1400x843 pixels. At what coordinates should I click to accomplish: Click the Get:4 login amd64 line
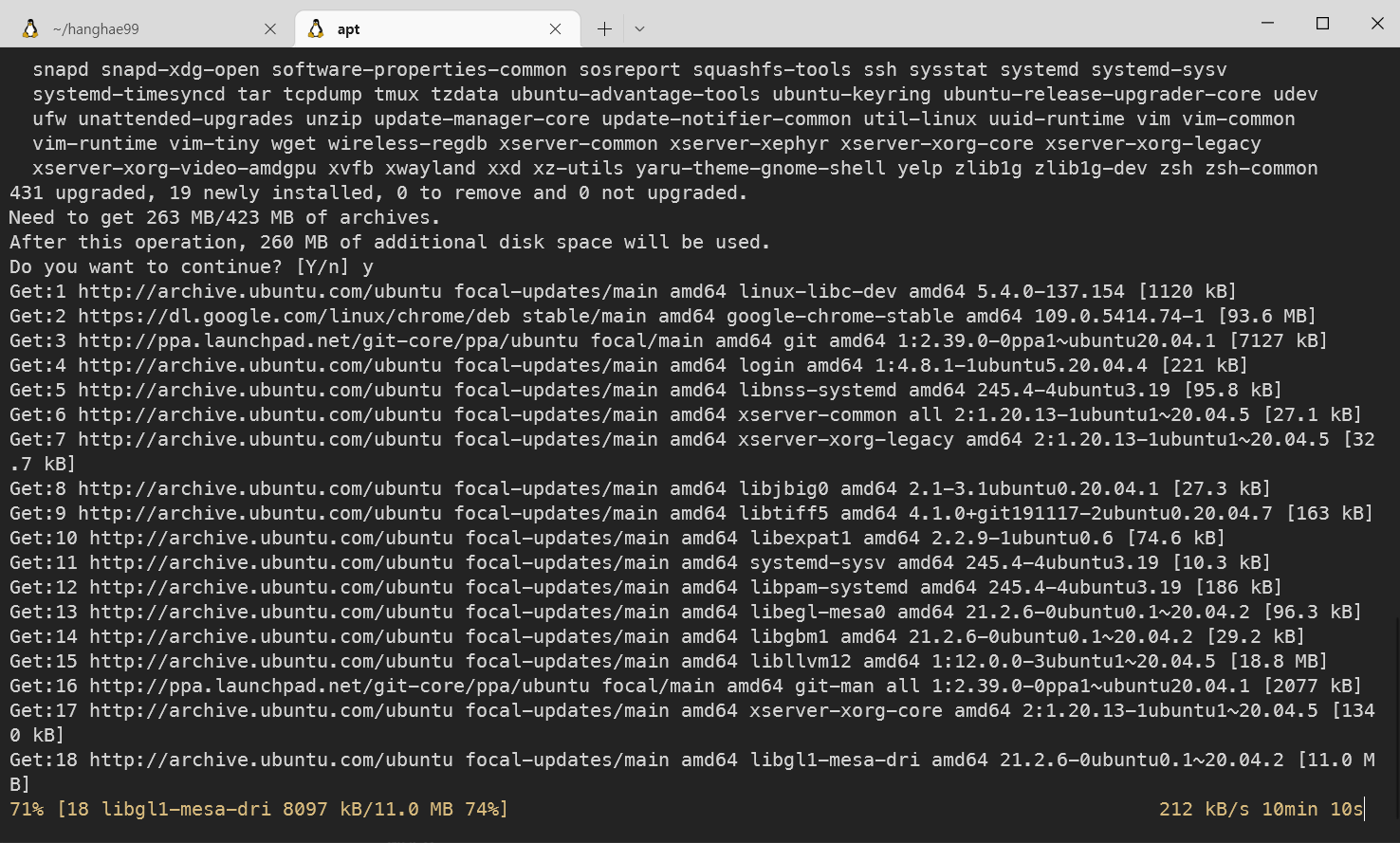pyautogui.click(x=629, y=365)
